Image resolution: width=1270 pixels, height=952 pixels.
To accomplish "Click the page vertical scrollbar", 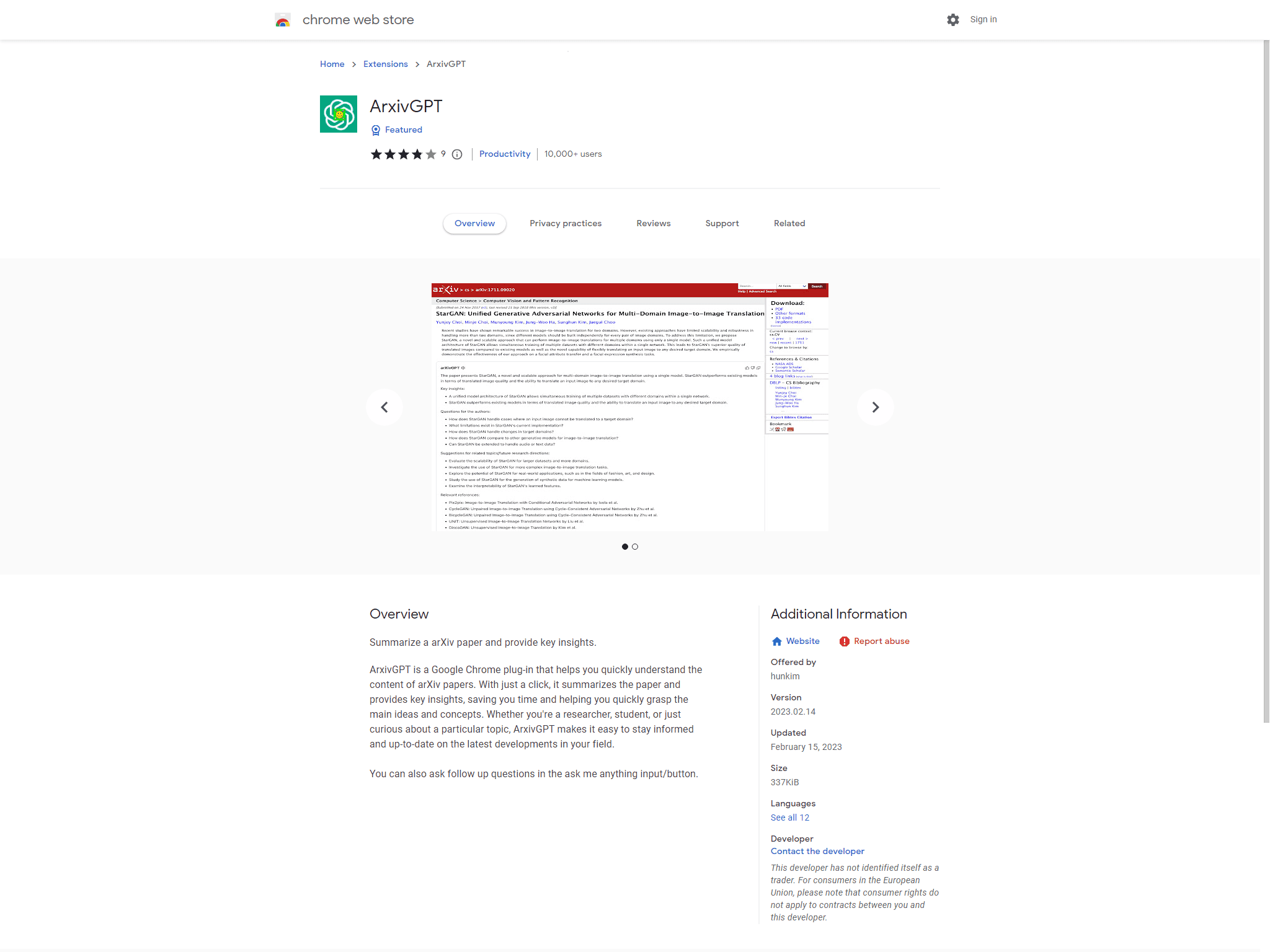I will 1266,381.
